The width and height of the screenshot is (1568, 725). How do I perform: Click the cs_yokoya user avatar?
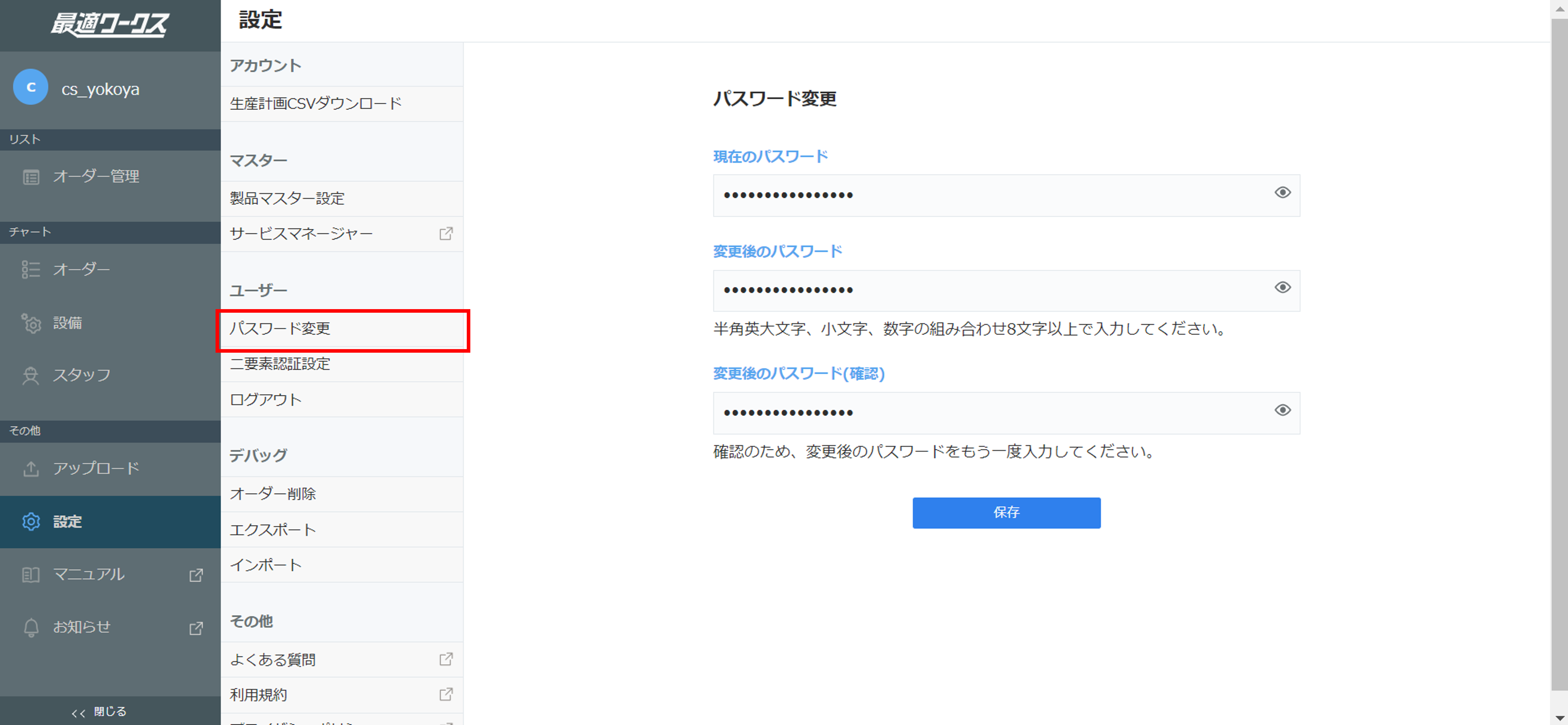coord(30,87)
